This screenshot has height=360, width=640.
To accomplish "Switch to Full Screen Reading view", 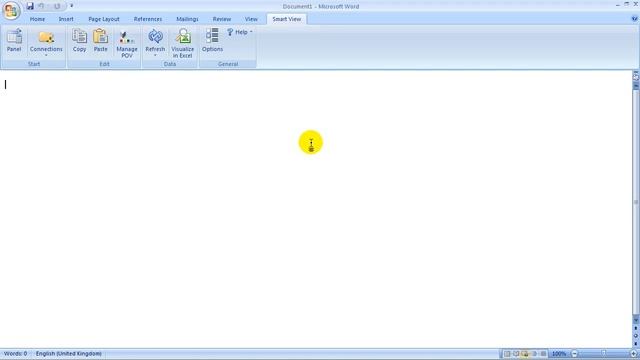I will (516, 354).
